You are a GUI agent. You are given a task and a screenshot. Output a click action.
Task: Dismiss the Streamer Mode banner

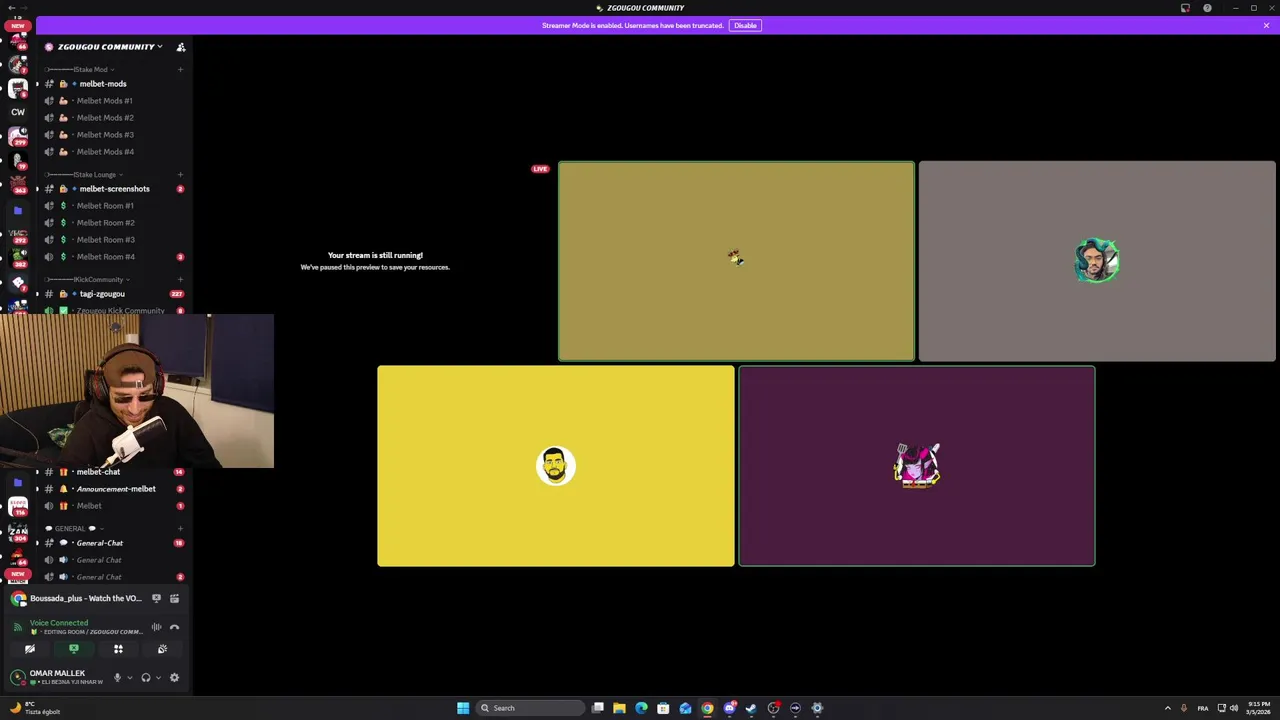pos(1266,25)
